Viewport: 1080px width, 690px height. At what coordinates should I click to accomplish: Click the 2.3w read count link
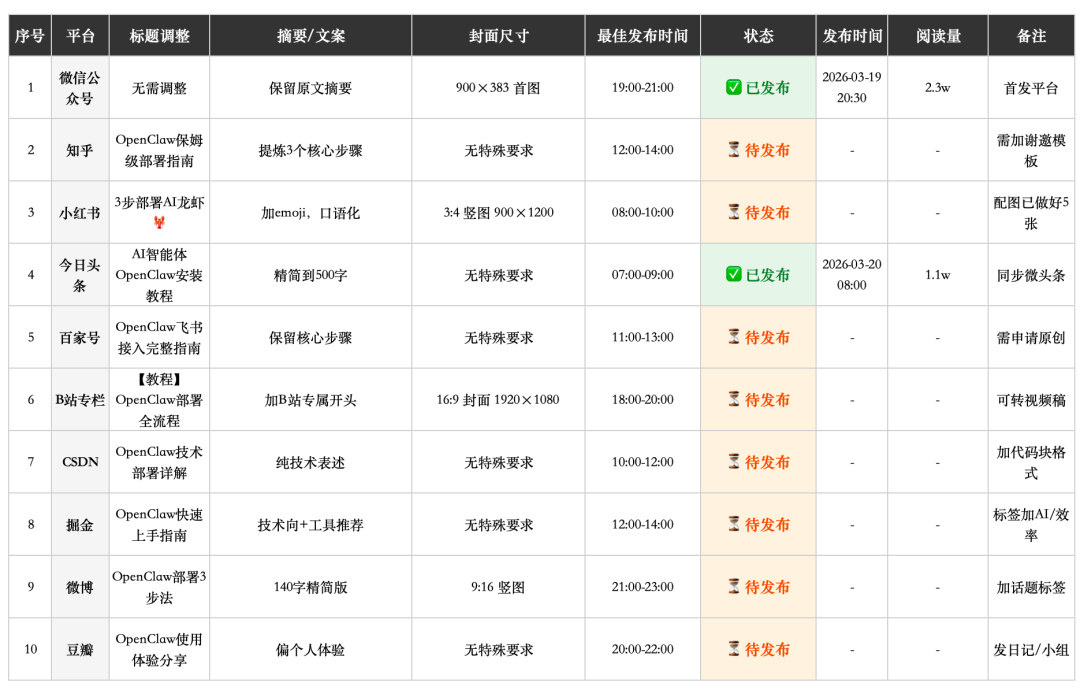[x=938, y=86]
